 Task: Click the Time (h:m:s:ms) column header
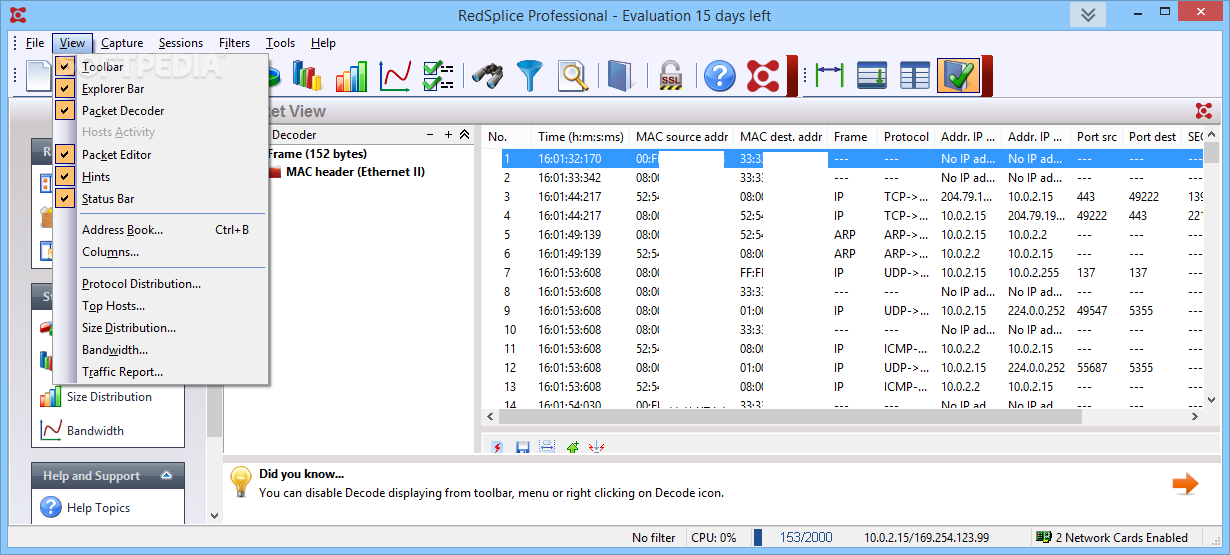point(581,137)
